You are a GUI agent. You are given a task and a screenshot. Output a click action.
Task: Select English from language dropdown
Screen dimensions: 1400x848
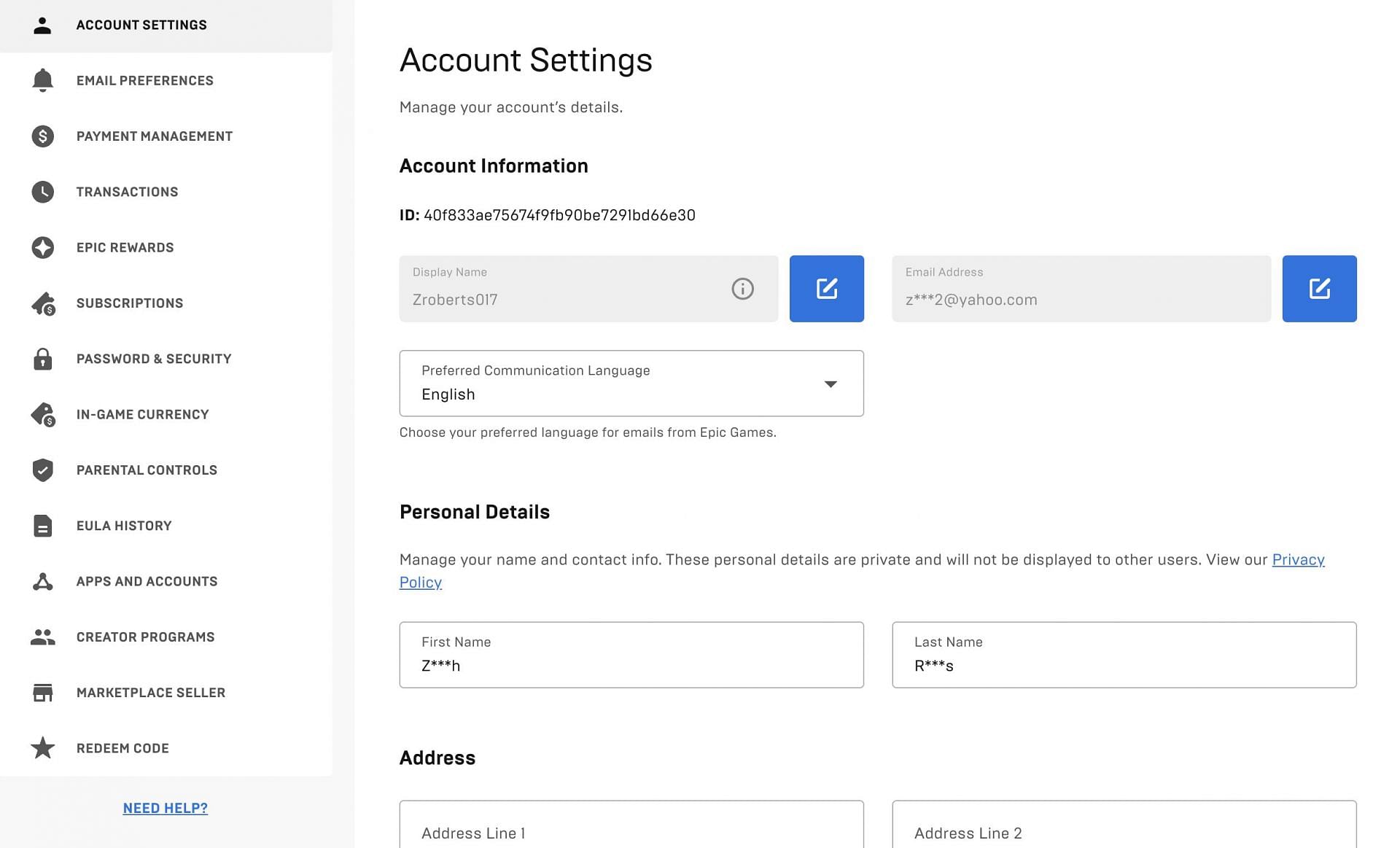coord(632,383)
